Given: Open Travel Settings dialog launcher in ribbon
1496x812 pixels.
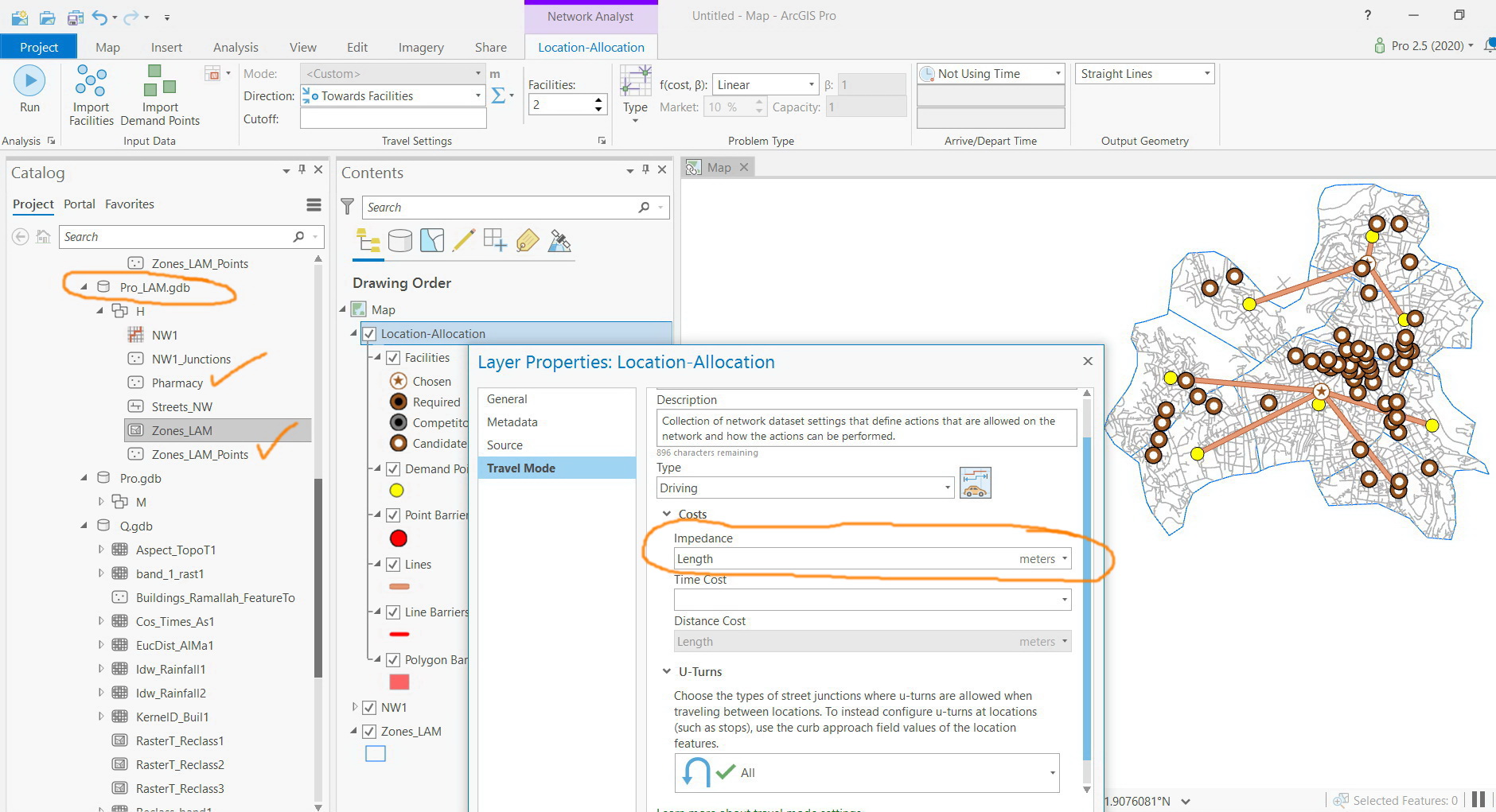Looking at the screenshot, I should (x=602, y=141).
